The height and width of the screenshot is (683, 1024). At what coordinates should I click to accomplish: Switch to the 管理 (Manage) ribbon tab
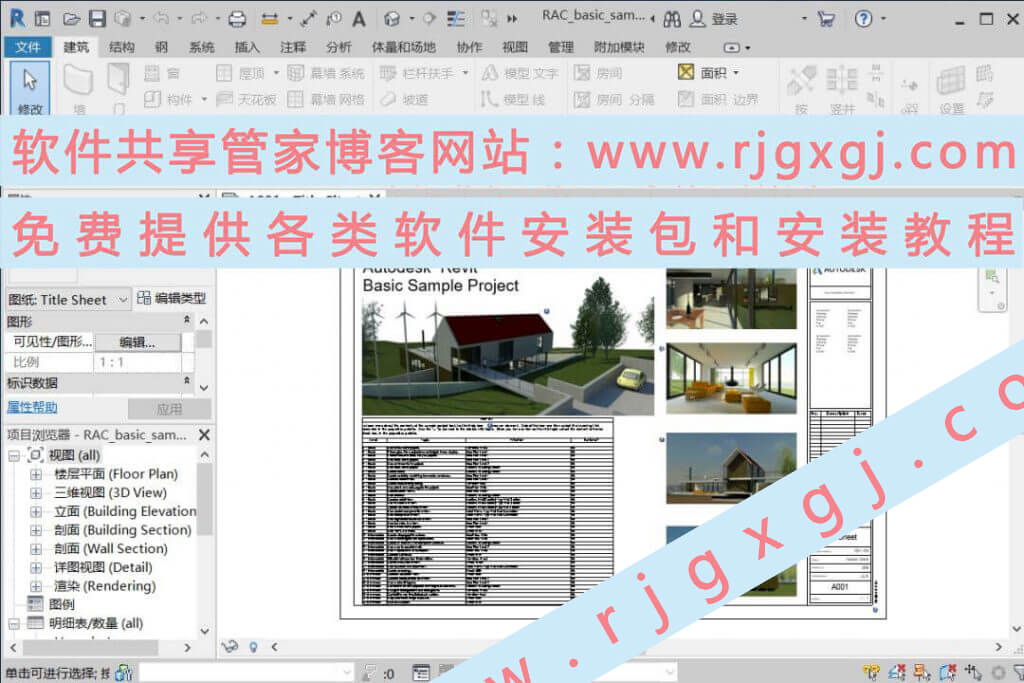pyautogui.click(x=561, y=47)
